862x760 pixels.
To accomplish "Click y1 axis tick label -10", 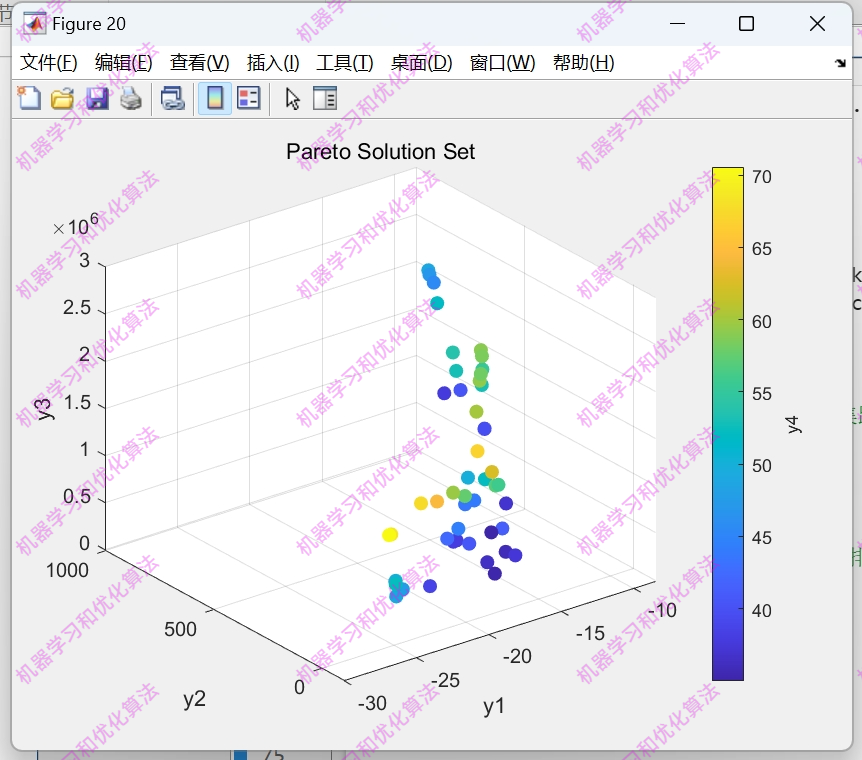I will (x=662, y=610).
